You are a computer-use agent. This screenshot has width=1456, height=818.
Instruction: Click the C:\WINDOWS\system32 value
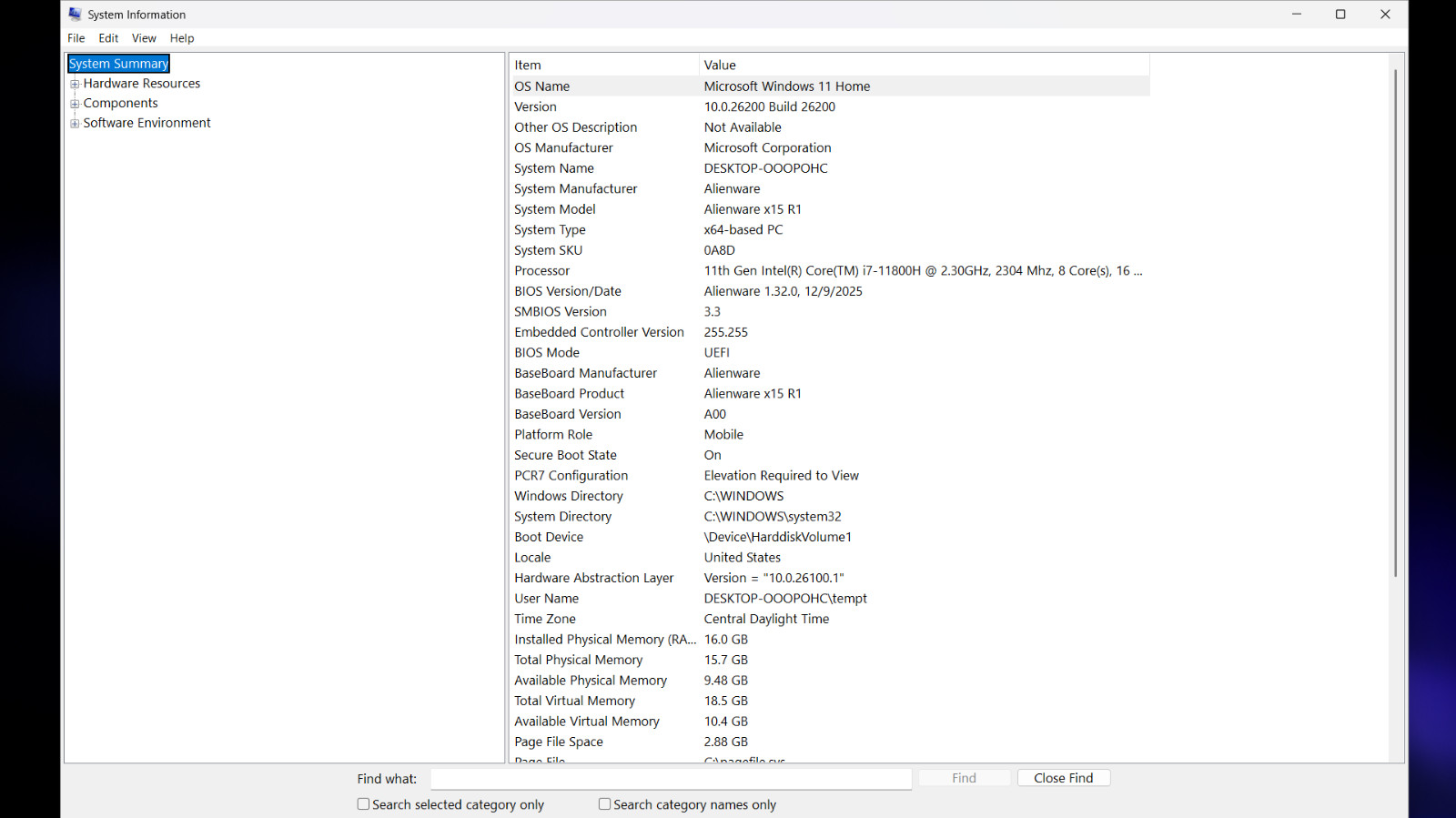coord(773,517)
